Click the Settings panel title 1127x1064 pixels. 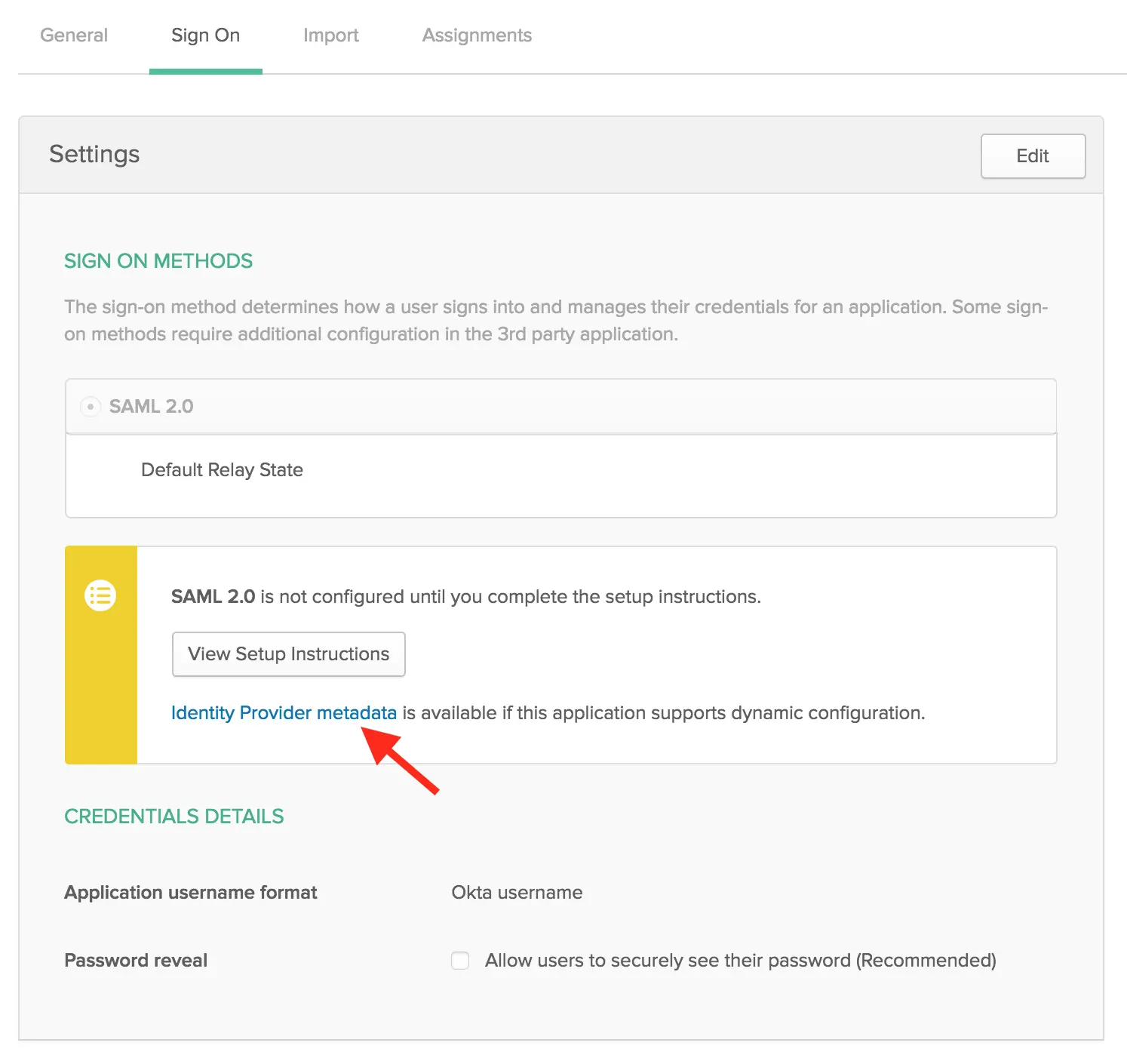click(94, 154)
